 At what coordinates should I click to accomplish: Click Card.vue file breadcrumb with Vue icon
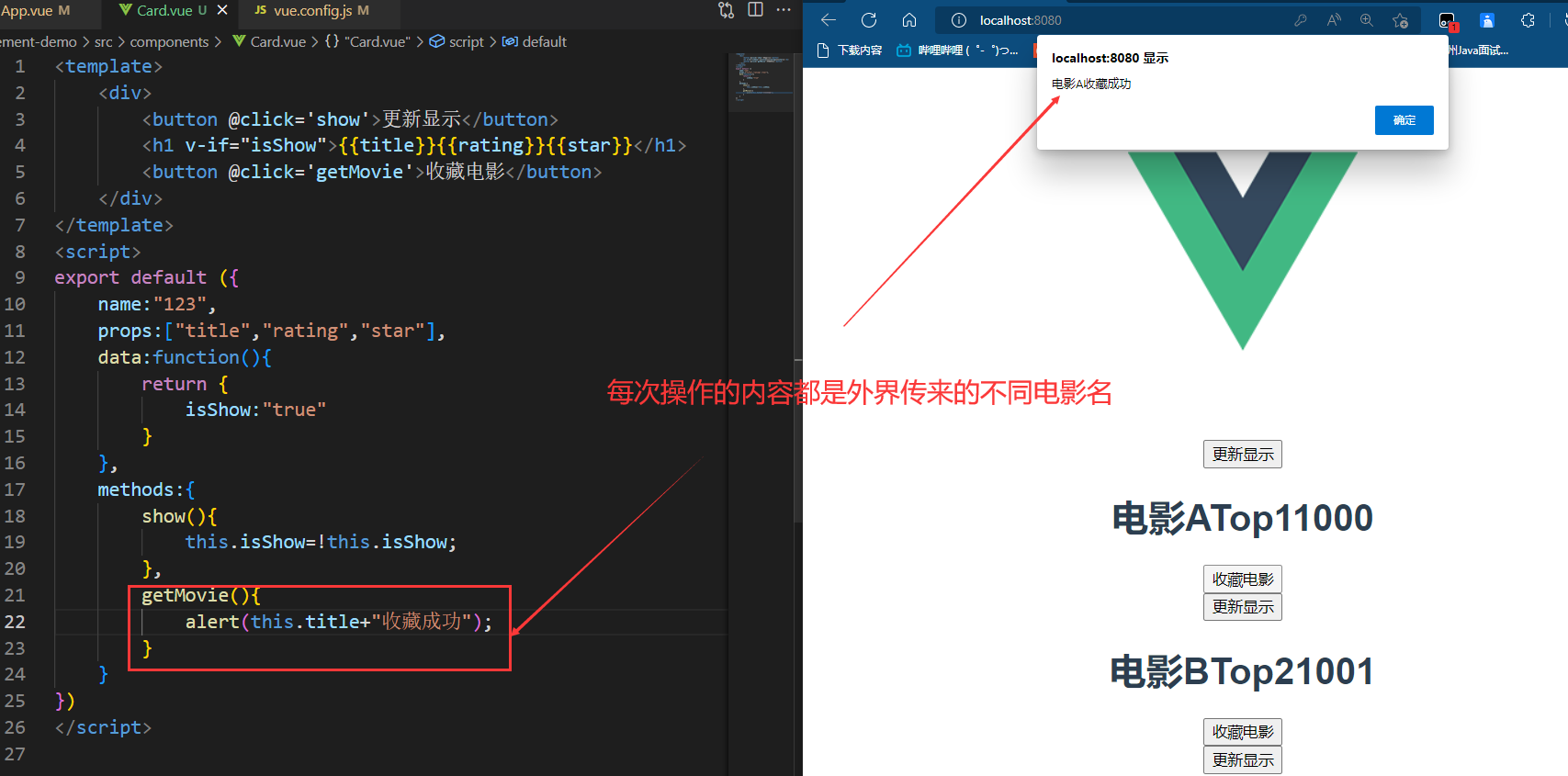[x=269, y=41]
